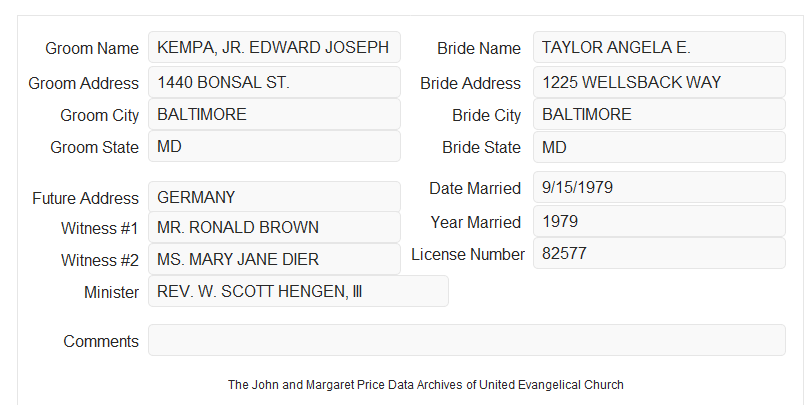805x405 pixels.
Task: Click the Groom Name field
Action: (274, 47)
